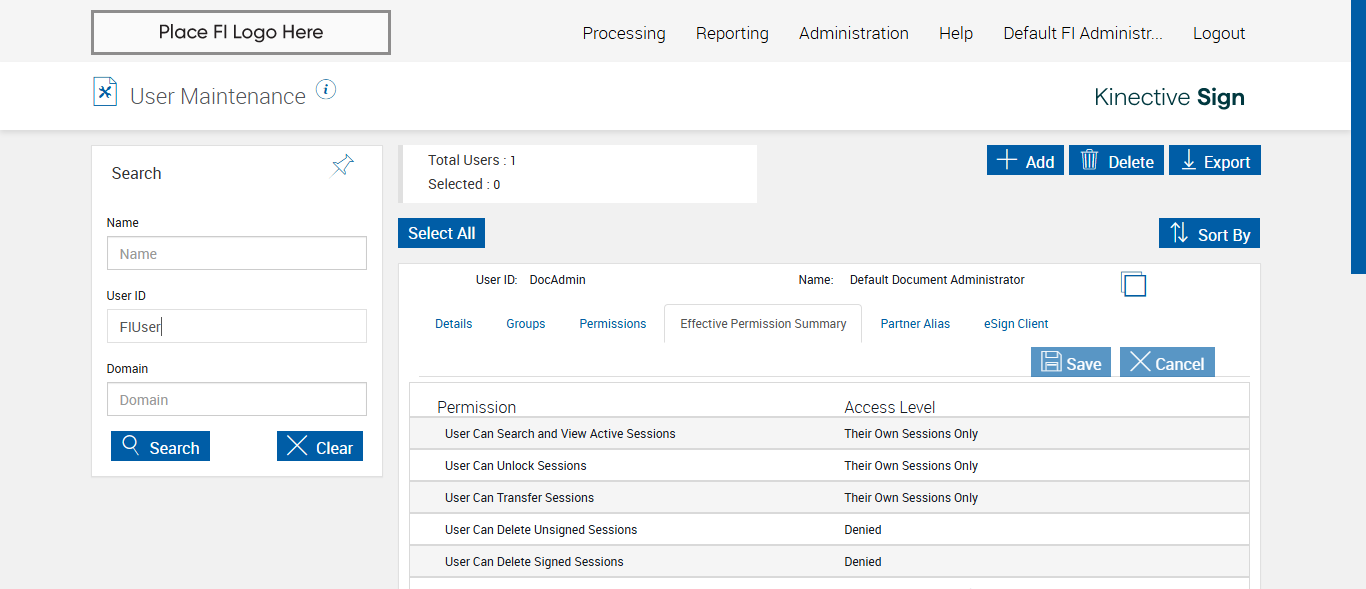Open the Processing menu
This screenshot has height=589, width=1366.
click(x=624, y=33)
